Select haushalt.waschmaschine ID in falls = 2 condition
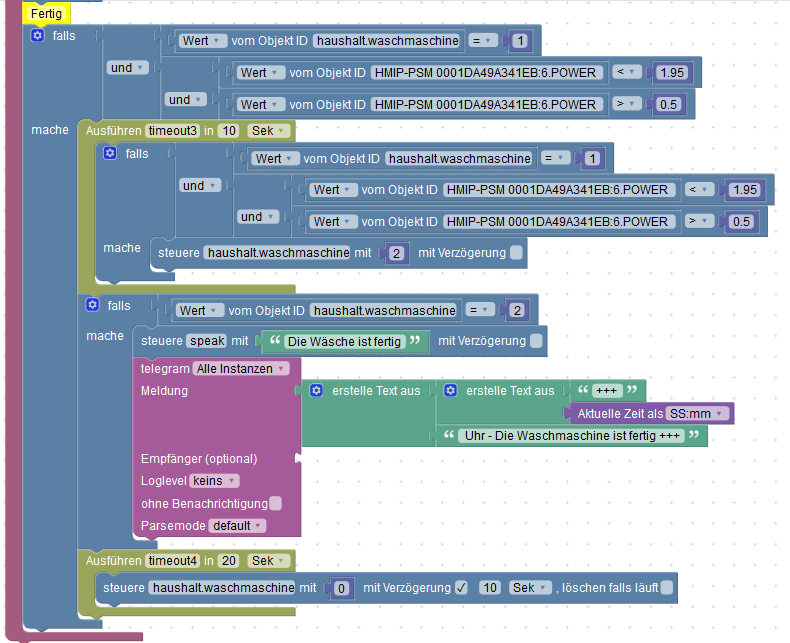 pos(383,310)
